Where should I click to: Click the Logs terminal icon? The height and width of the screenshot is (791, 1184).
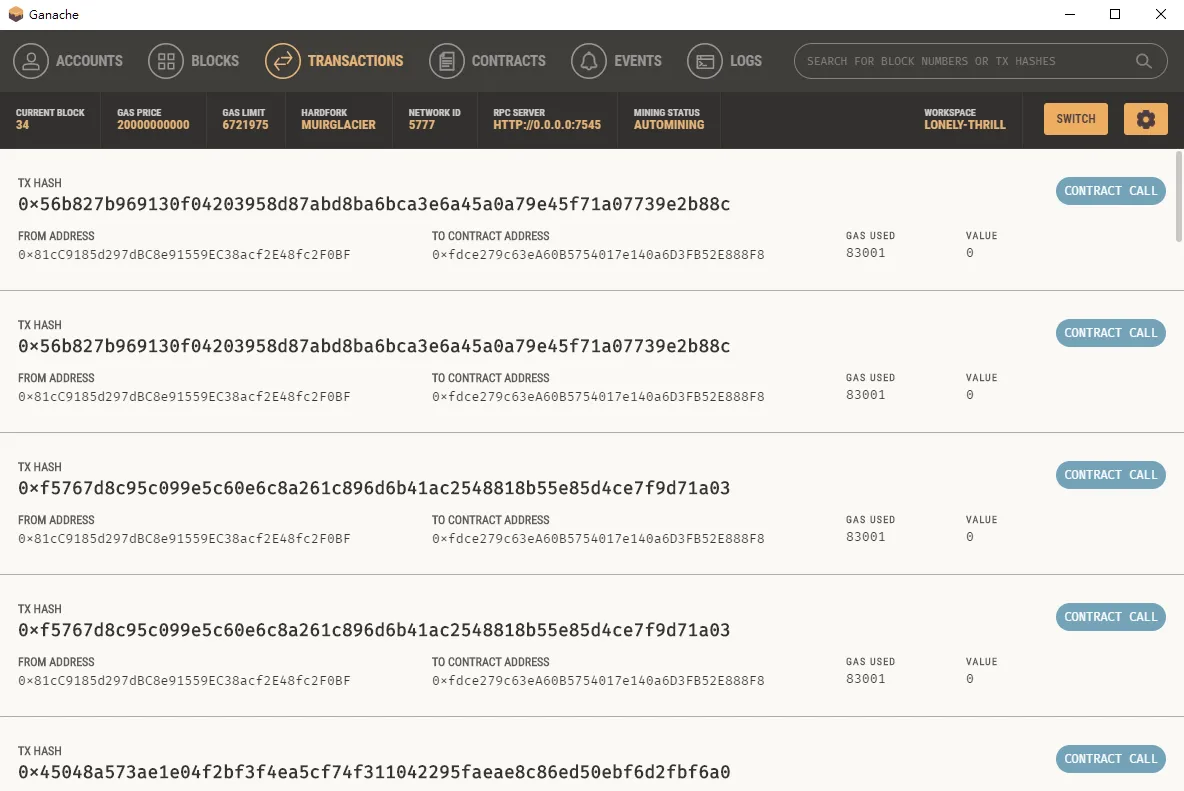(705, 61)
